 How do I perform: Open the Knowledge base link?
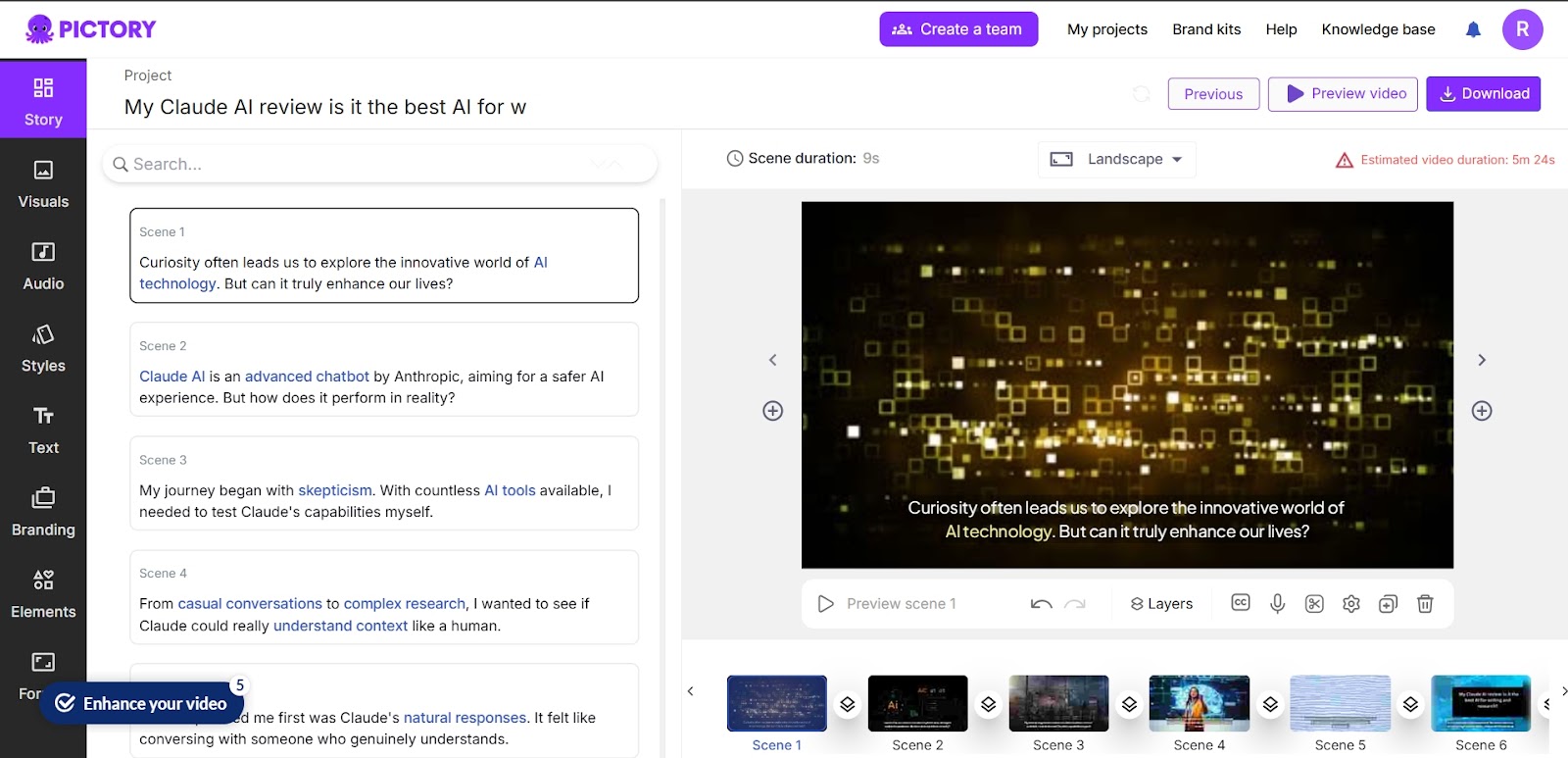[1378, 29]
